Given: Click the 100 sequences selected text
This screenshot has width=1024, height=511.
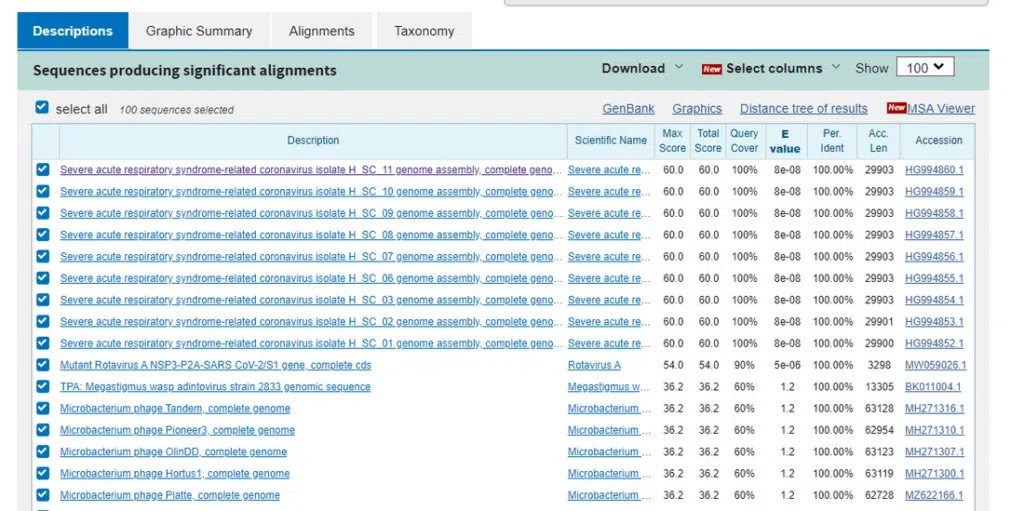Looking at the screenshot, I should click(x=176, y=110).
